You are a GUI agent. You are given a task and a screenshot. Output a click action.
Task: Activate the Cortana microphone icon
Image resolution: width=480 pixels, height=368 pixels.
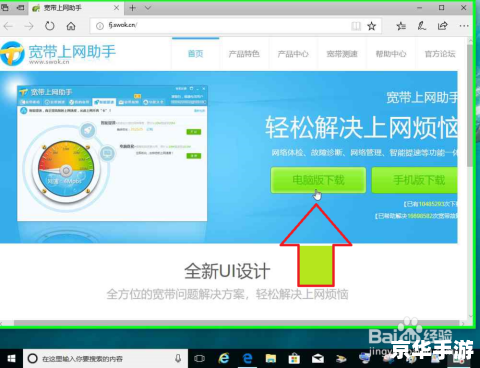pyautogui.click(x=178, y=359)
